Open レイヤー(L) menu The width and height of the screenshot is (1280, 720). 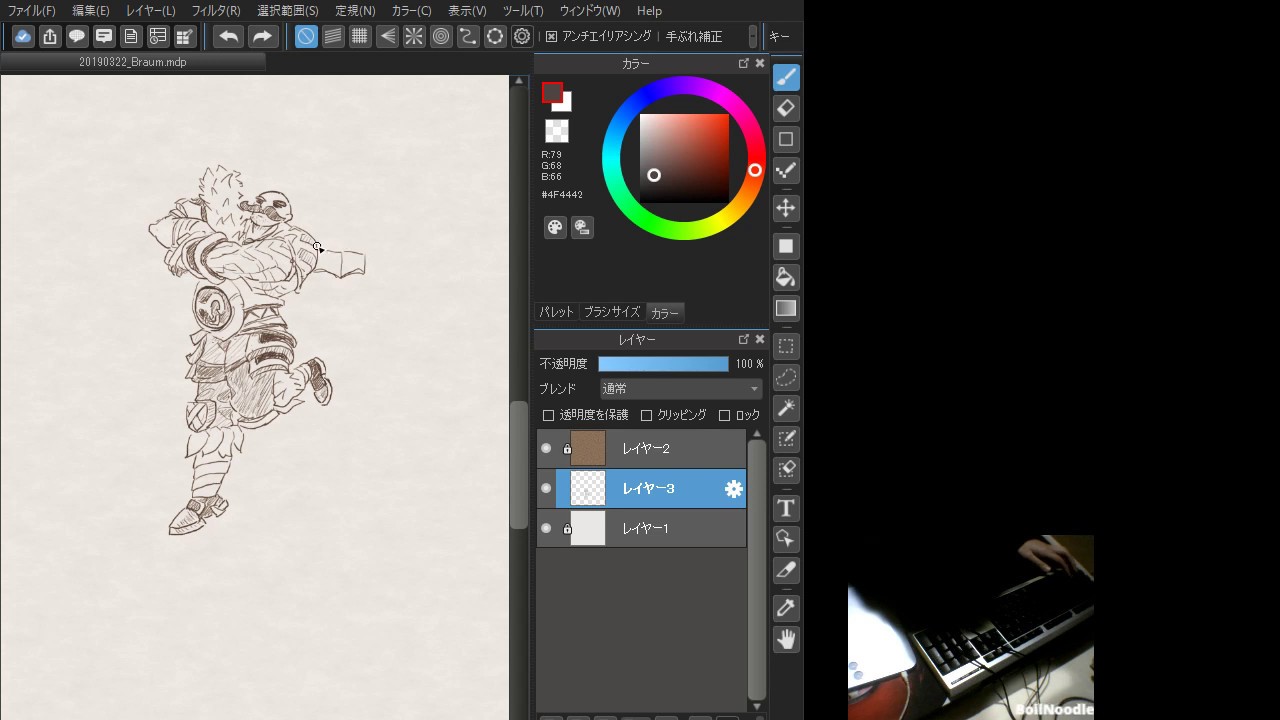point(151,10)
